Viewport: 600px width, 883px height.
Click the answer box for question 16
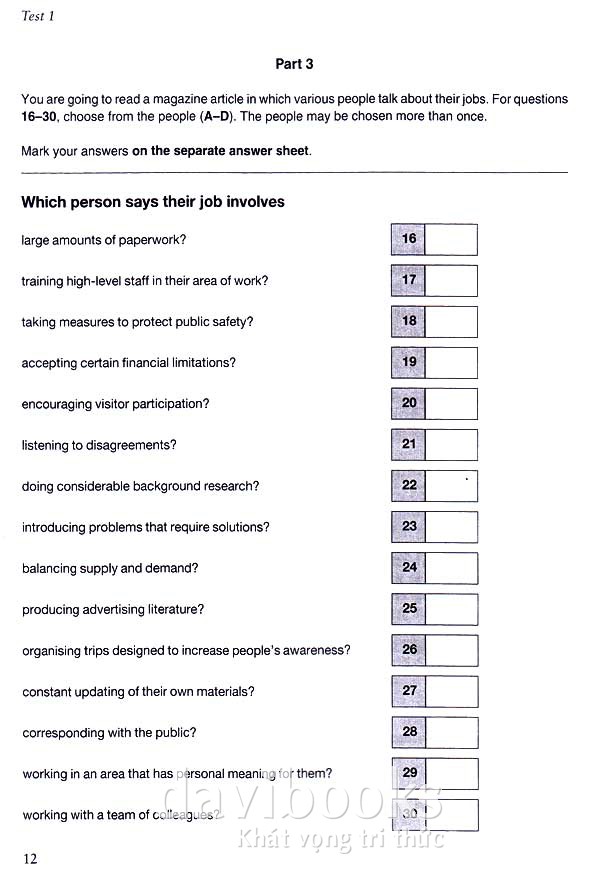451,240
